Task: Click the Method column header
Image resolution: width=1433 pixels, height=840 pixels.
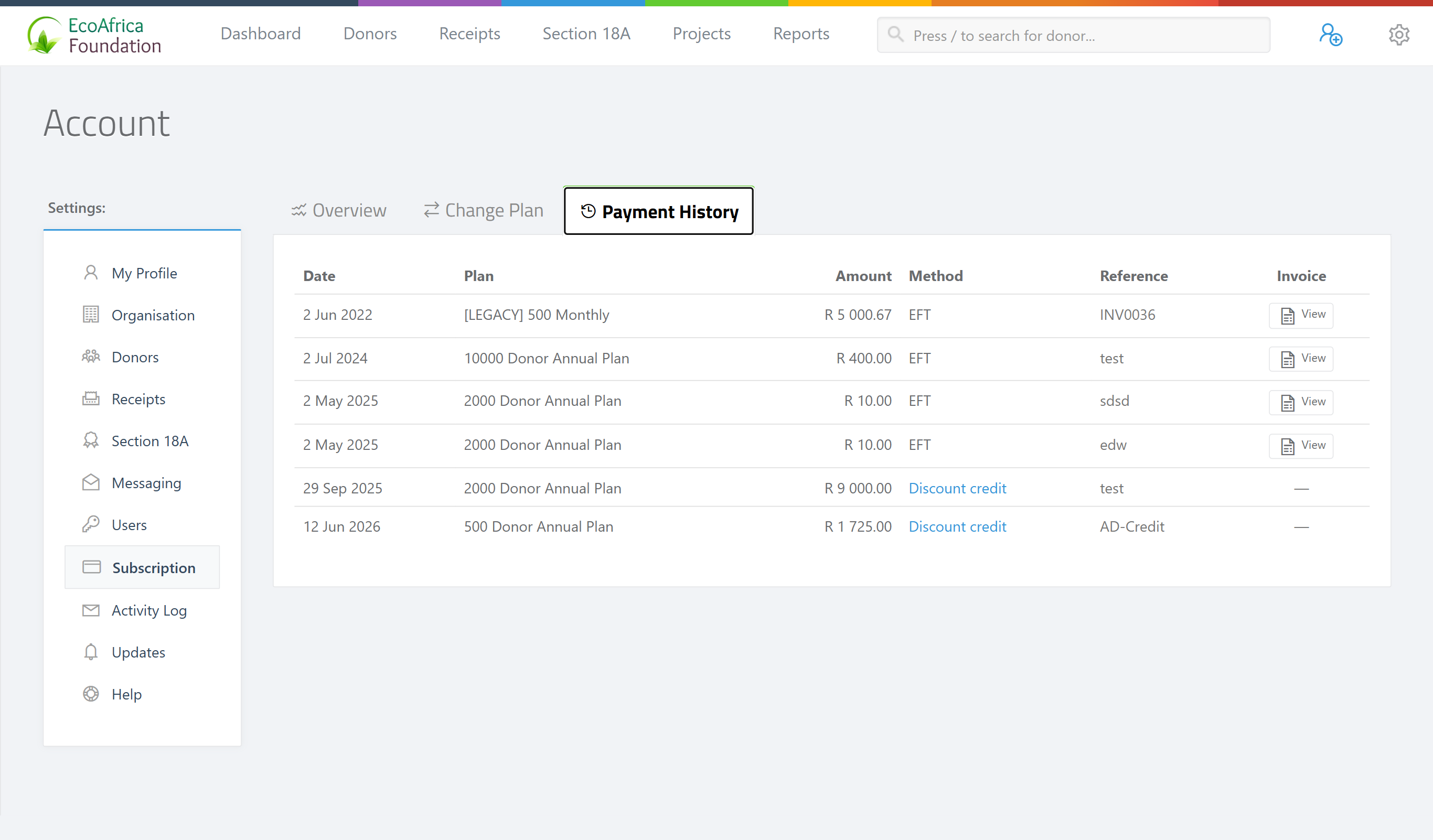Action: 935,276
